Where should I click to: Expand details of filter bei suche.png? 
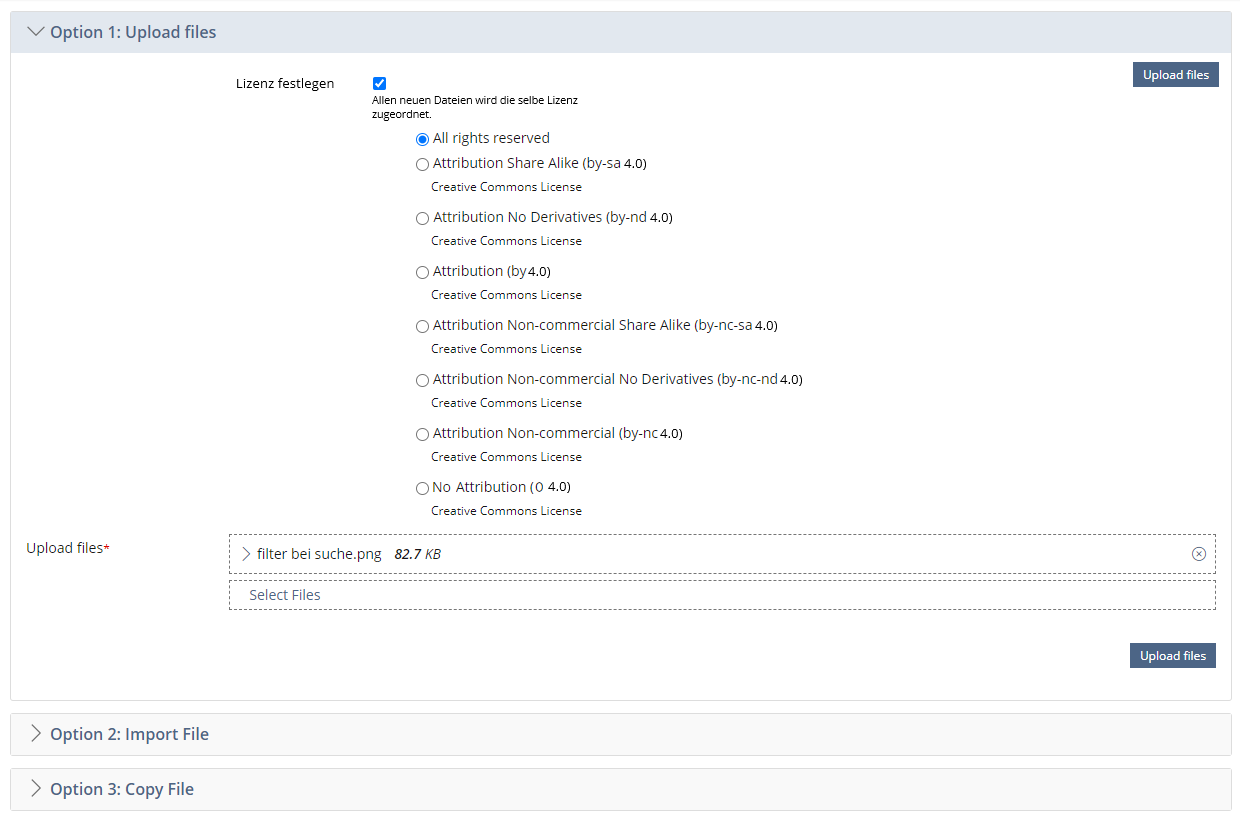pos(246,554)
